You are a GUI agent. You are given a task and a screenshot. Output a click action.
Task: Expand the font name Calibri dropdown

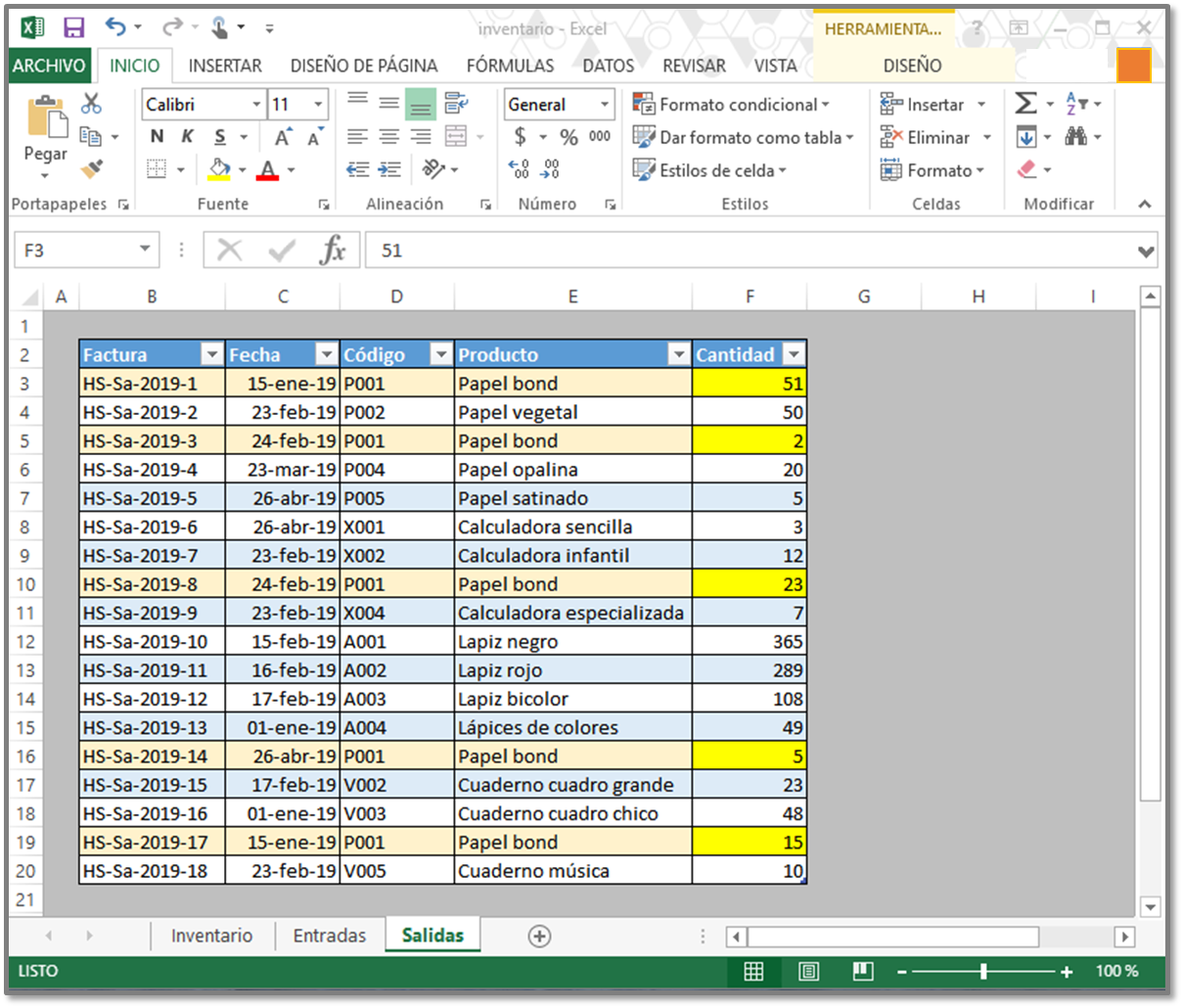(x=256, y=105)
